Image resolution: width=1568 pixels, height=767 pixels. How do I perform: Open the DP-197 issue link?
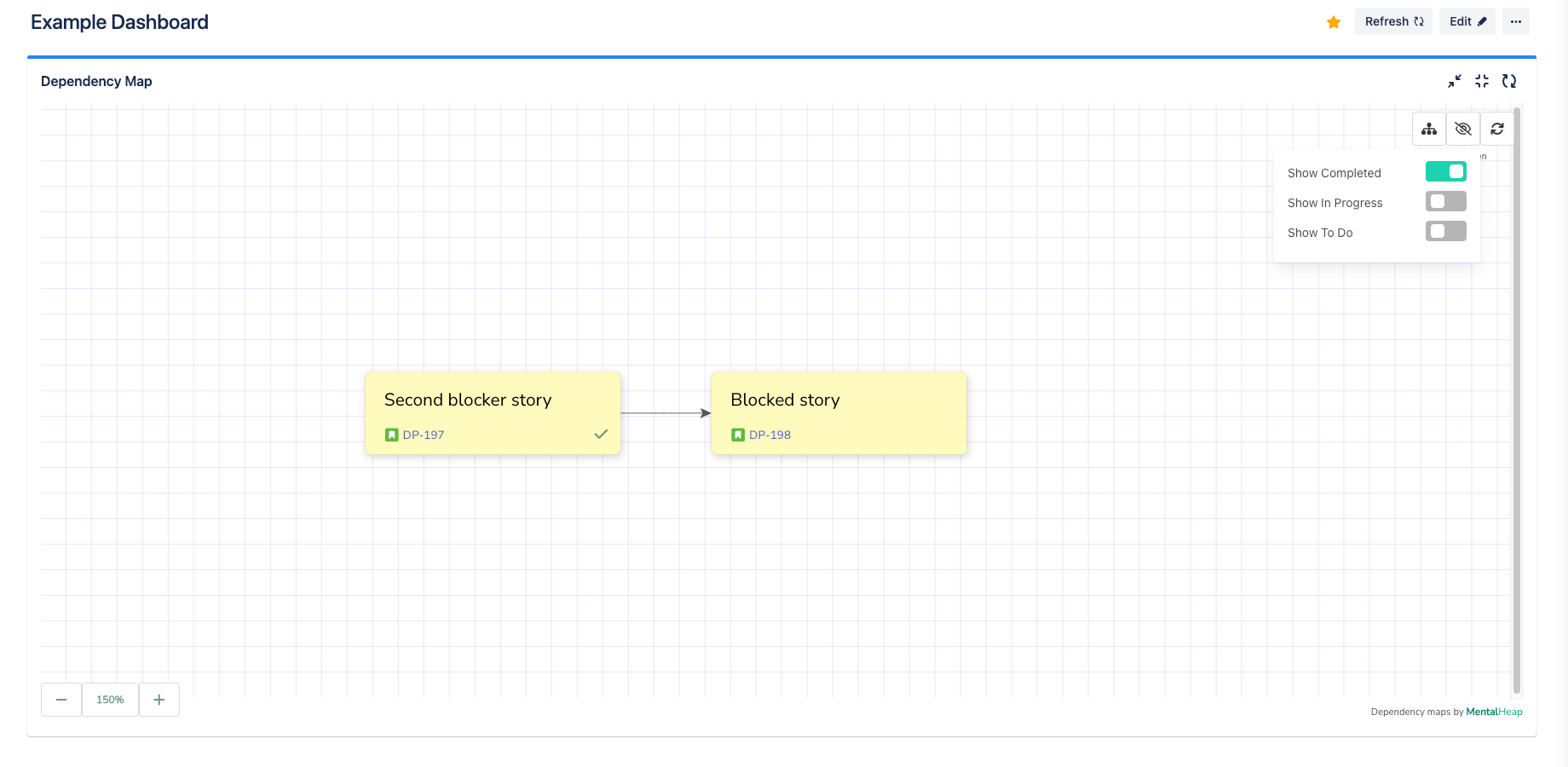(x=424, y=435)
